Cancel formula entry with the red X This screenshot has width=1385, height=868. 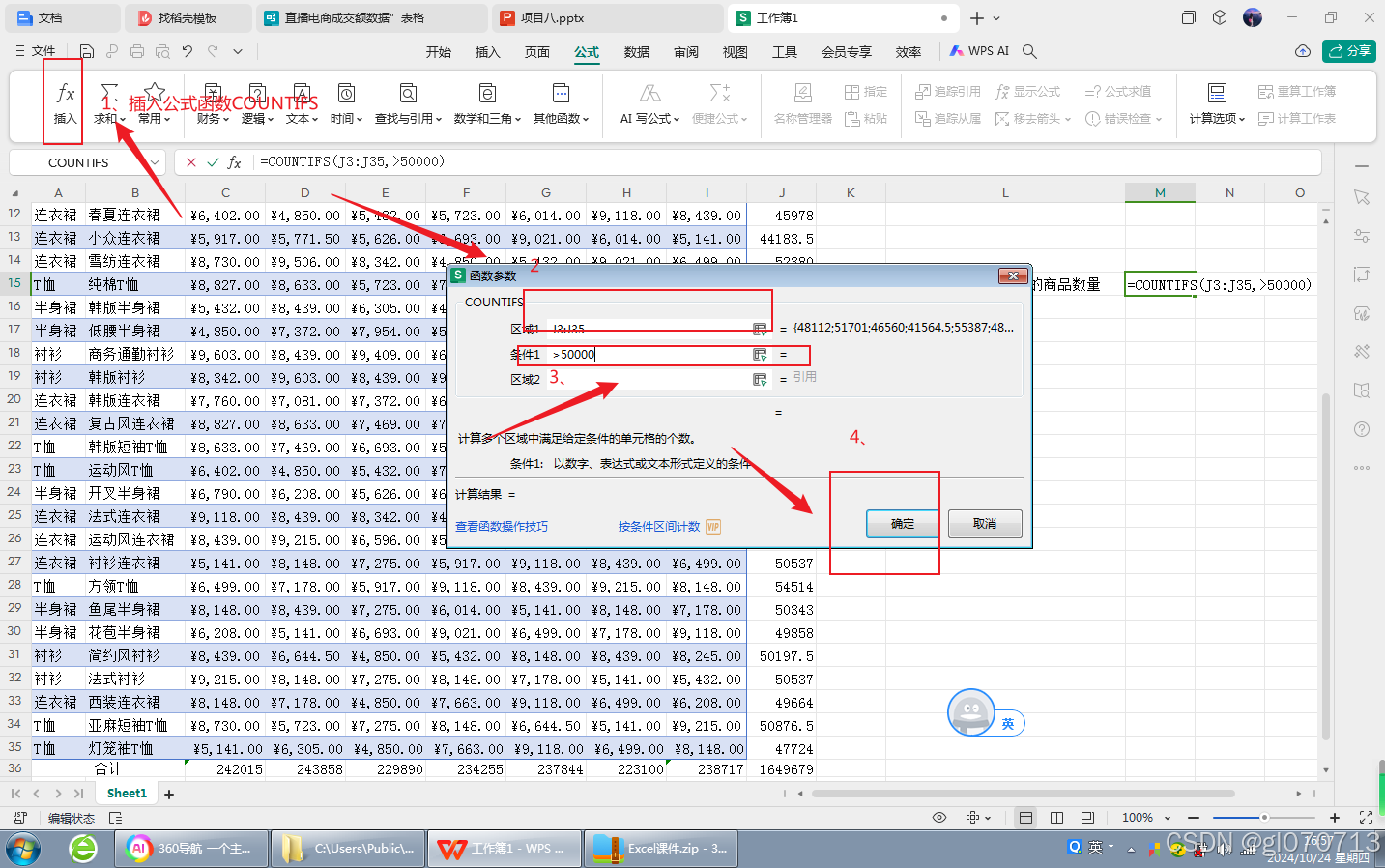pyautogui.click(x=191, y=162)
